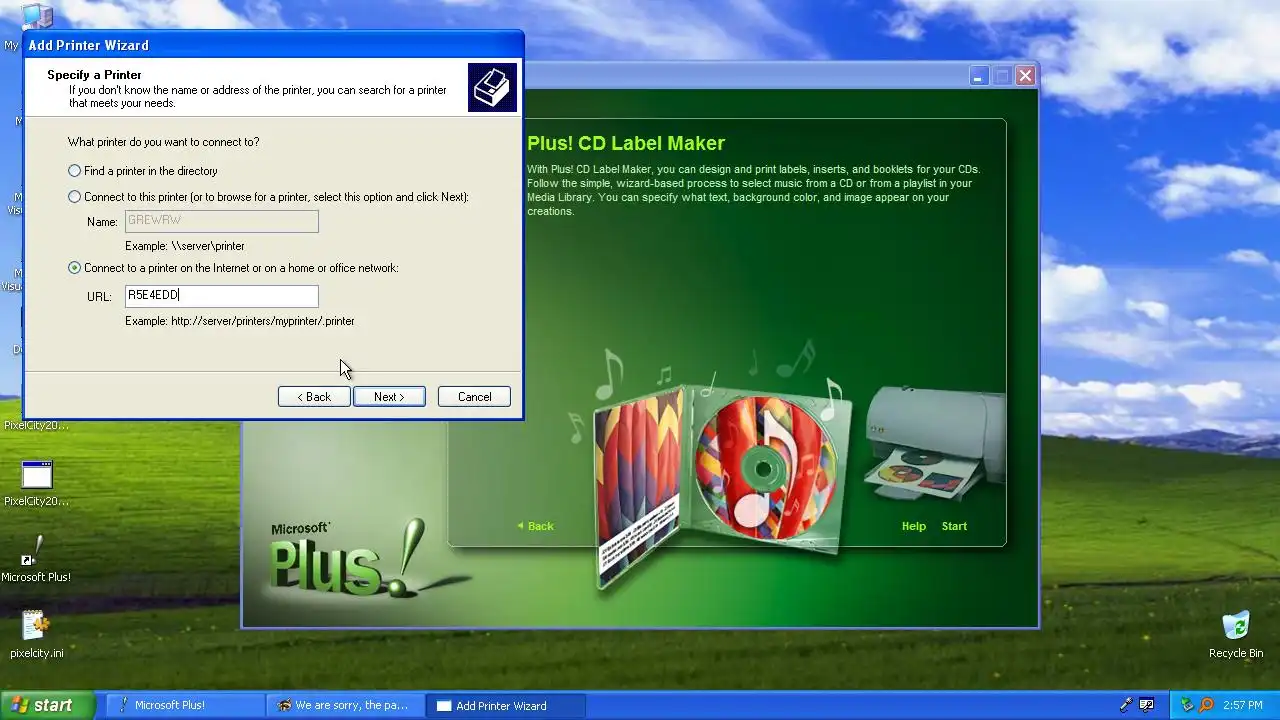
Task: Open the Windows start menu
Action: [47, 705]
